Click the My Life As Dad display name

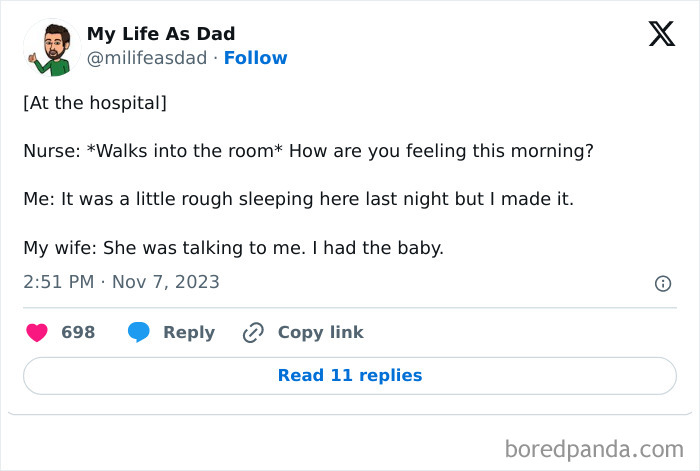[x=161, y=34]
